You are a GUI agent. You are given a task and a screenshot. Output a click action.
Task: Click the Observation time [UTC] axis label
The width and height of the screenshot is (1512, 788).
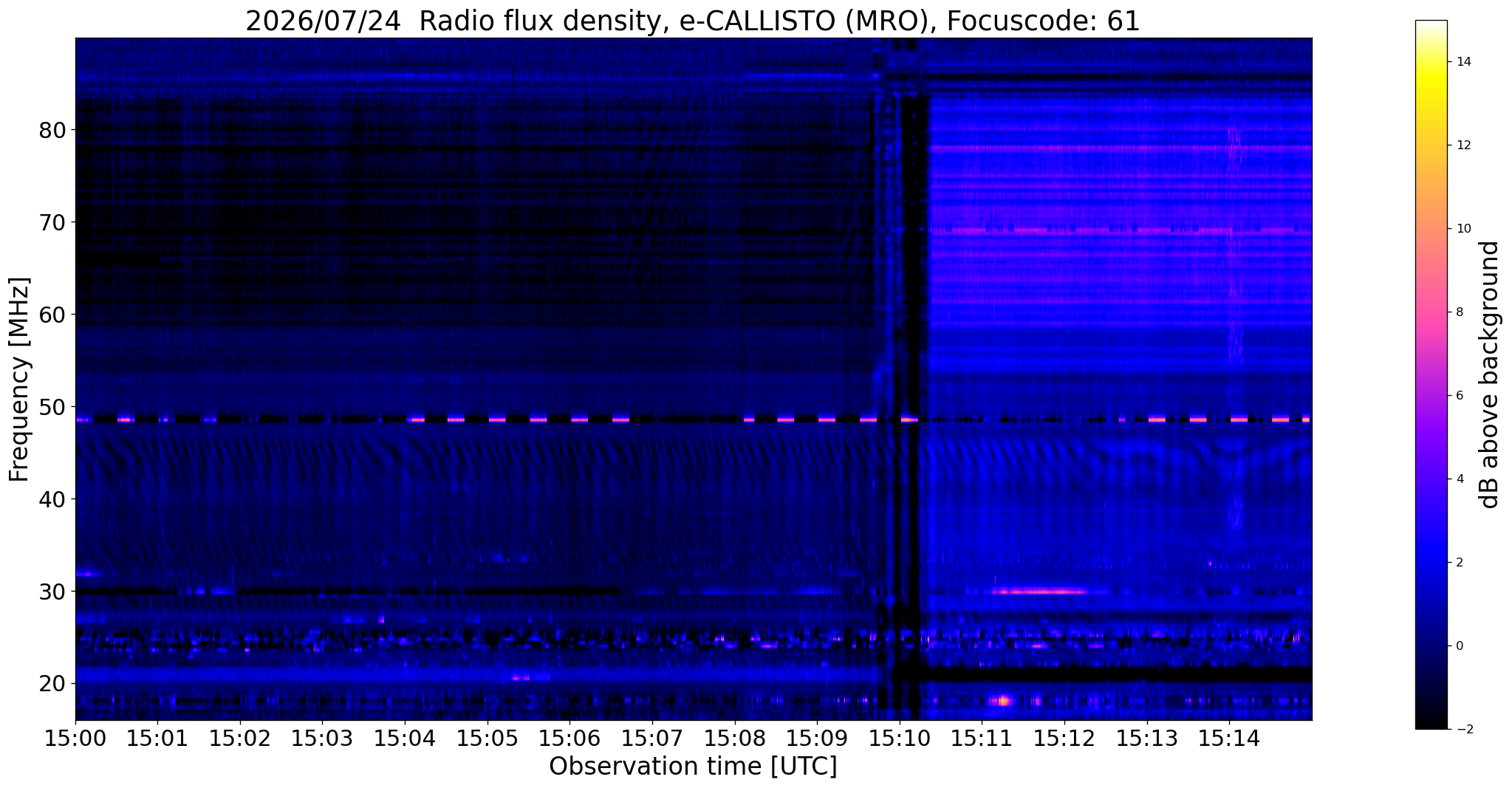(x=693, y=767)
